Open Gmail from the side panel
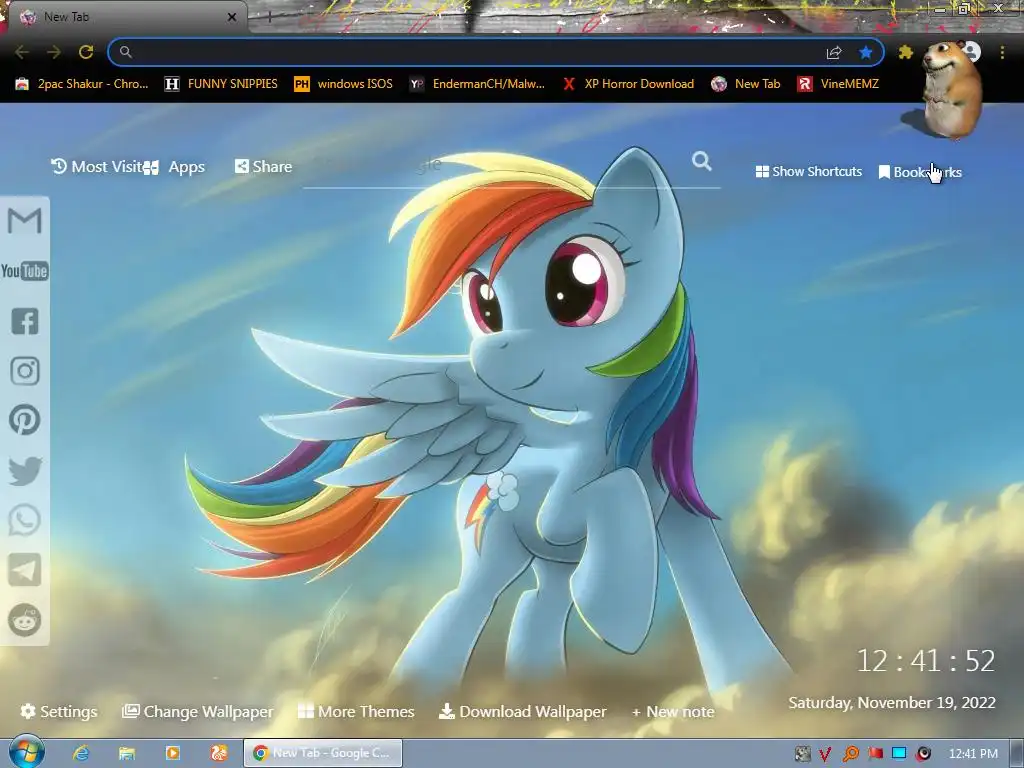Image resolution: width=1024 pixels, height=768 pixels. pyautogui.click(x=25, y=221)
